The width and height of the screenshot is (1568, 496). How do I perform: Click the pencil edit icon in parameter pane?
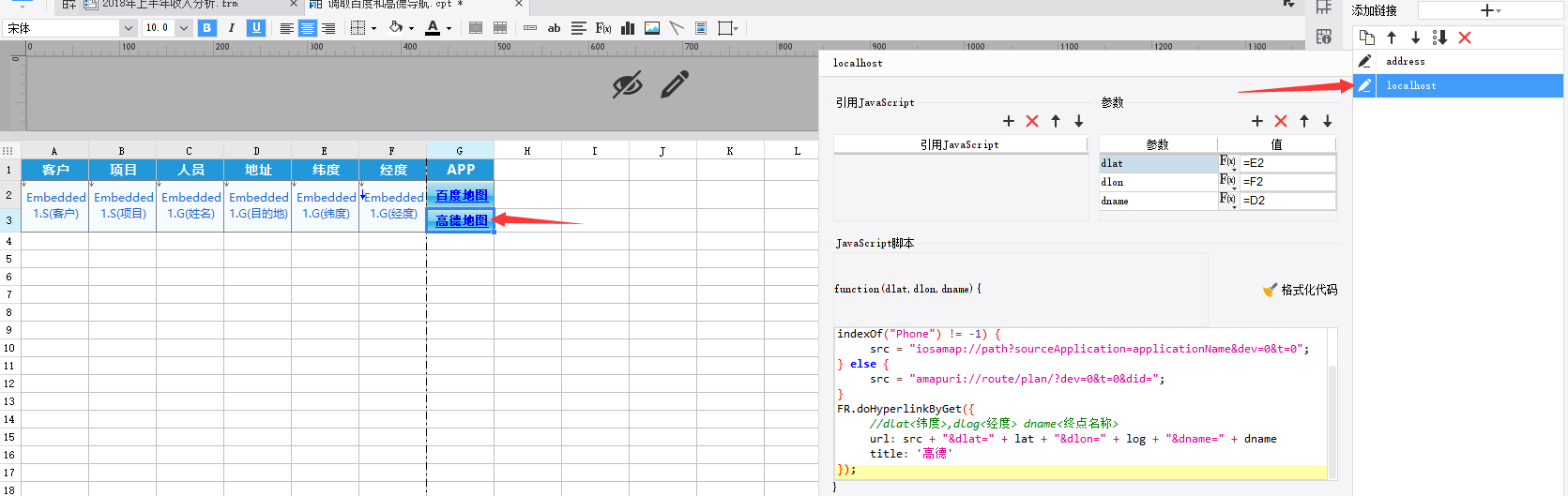(x=674, y=84)
